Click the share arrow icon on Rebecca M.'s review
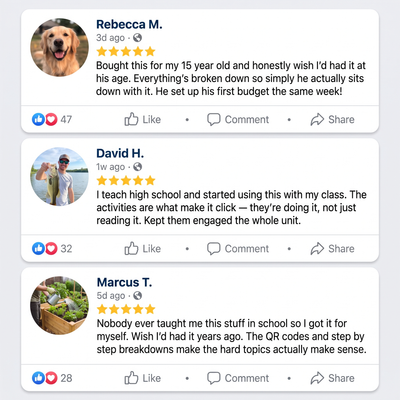Viewport: 400px width, 400px height. [x=317, y=119]
